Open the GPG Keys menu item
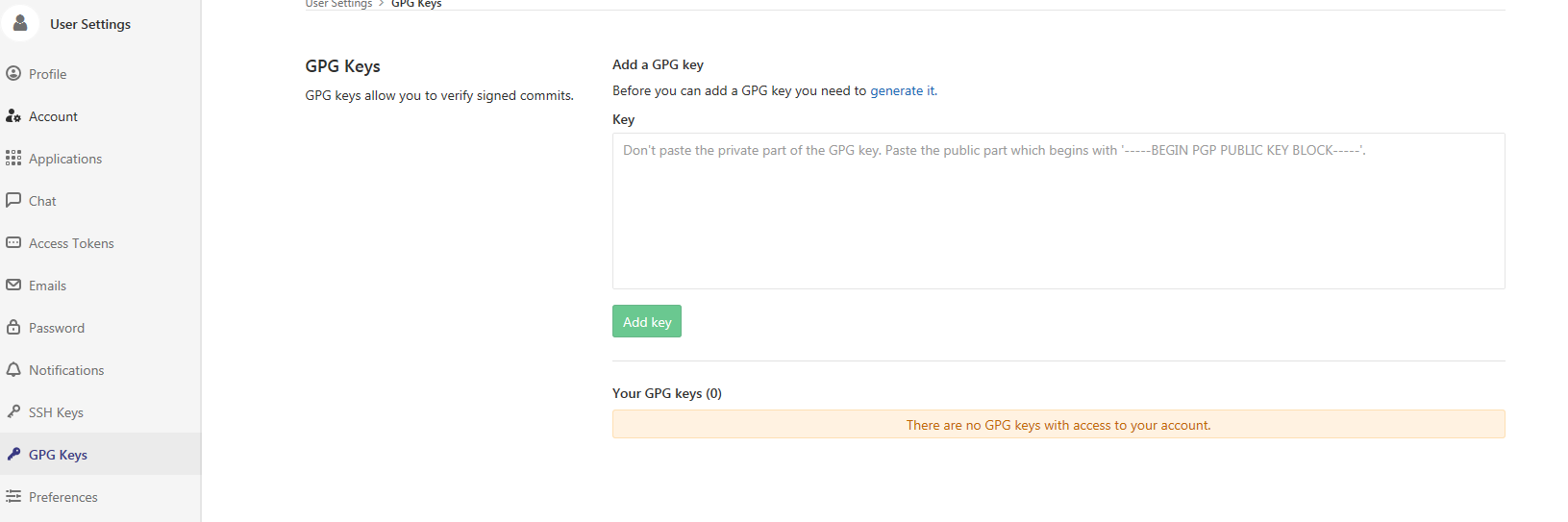Image resolution: width=1568 pixels, height=522 pixels. (58, 455)
